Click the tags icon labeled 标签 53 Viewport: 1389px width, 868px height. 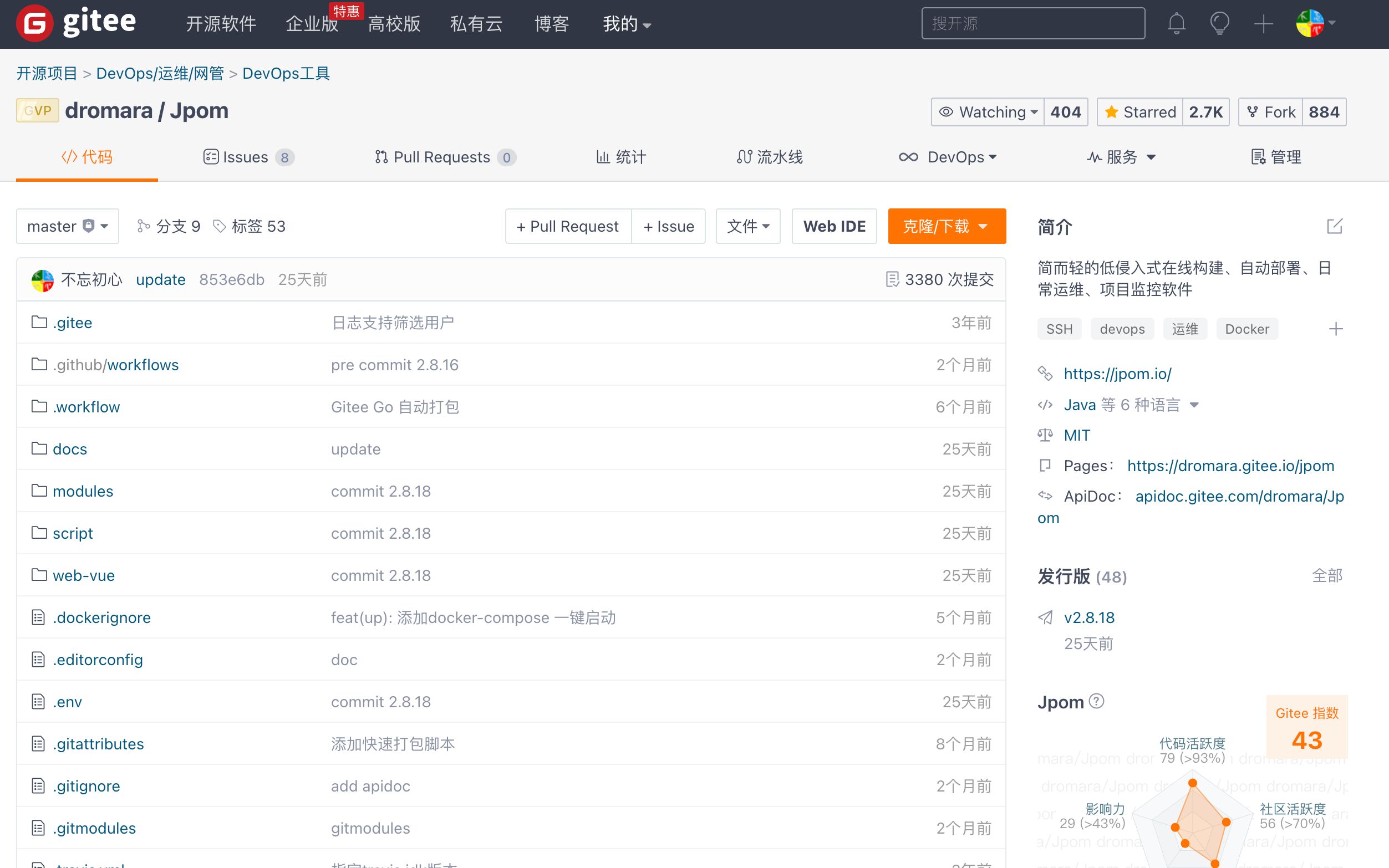click(219, 226)
